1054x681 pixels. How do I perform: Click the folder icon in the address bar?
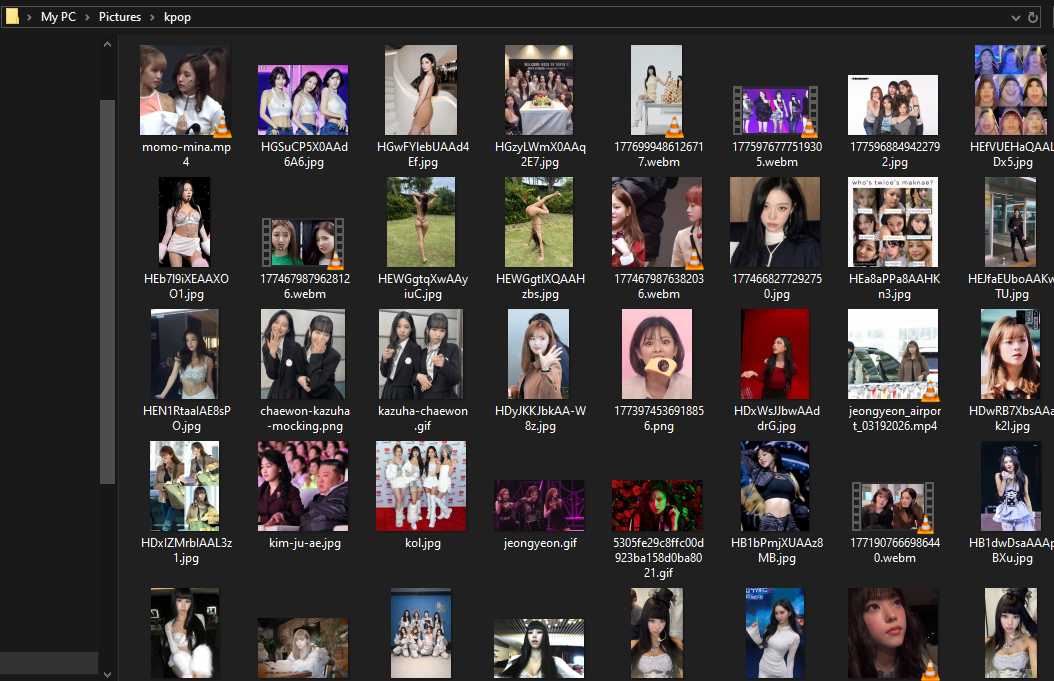12,16
